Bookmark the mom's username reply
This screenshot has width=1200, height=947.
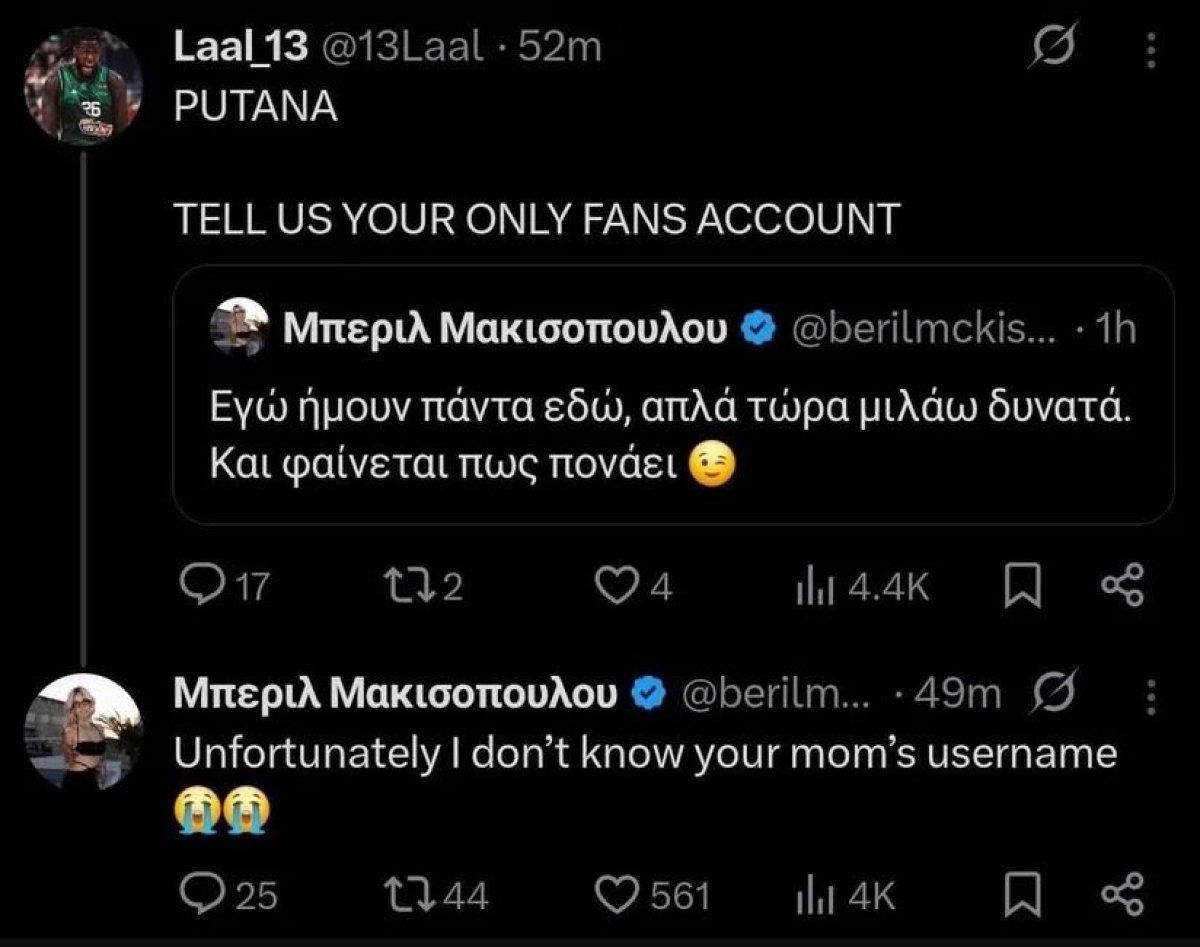point(1021,894)
